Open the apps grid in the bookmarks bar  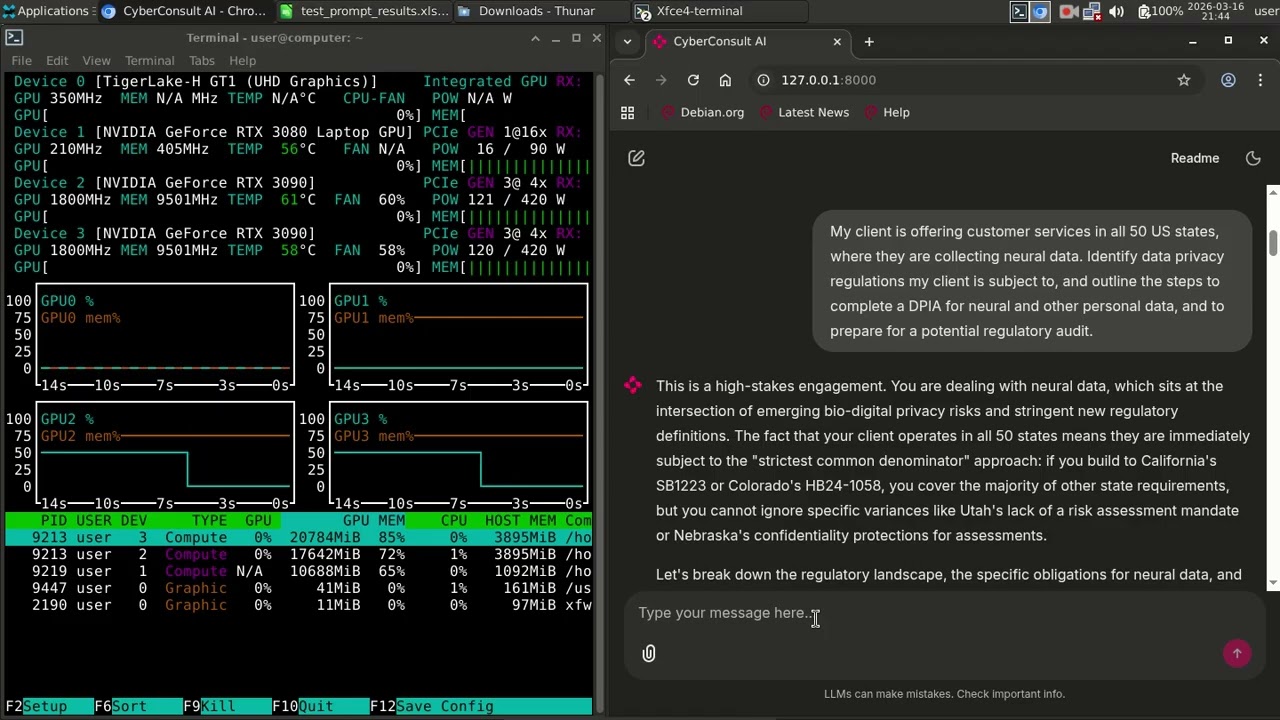click(628, 113)
